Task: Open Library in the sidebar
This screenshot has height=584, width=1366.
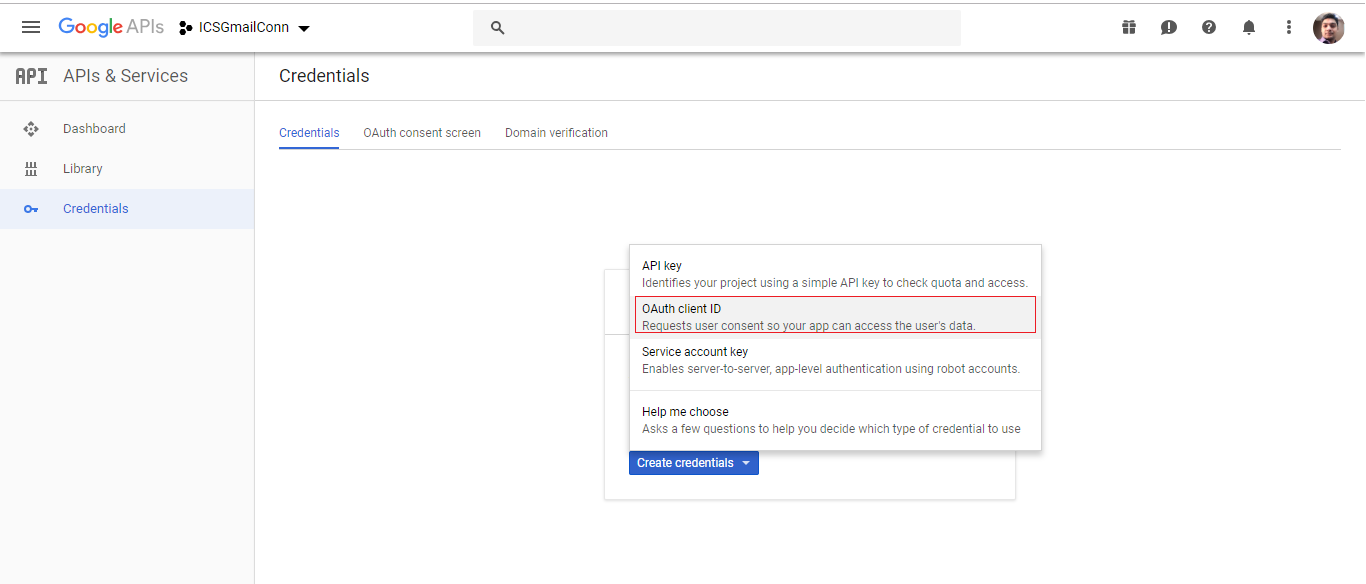Action: 127,169
